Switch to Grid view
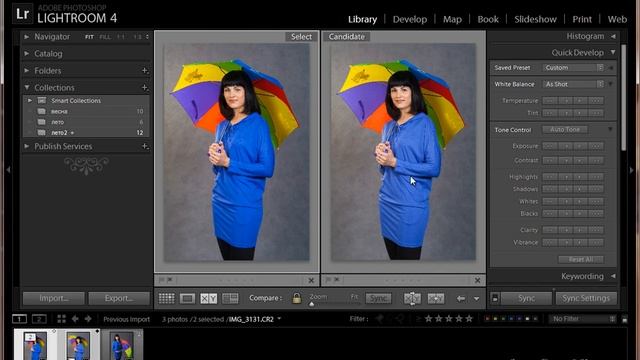640x360 pixels. tap(167, 298)
